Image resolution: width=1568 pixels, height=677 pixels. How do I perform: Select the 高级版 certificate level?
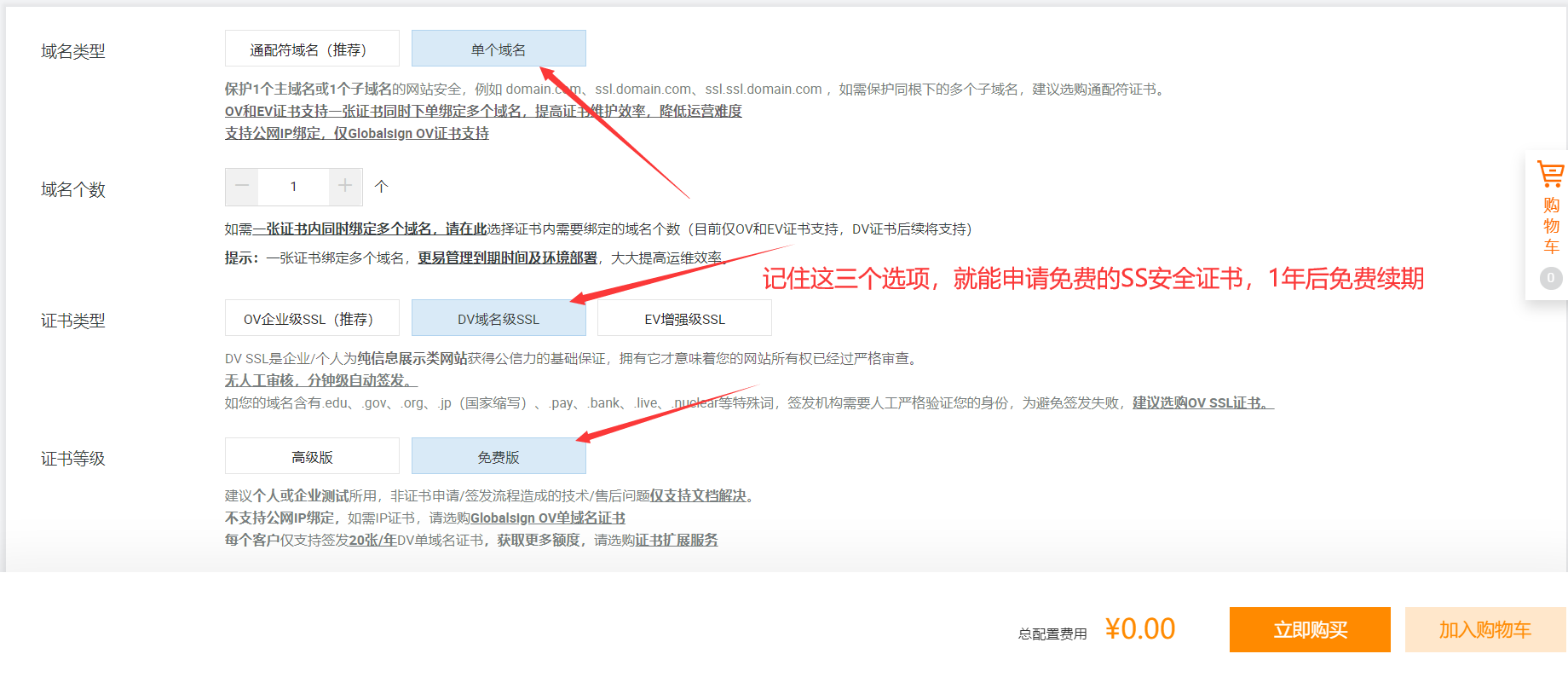[312, 456]
